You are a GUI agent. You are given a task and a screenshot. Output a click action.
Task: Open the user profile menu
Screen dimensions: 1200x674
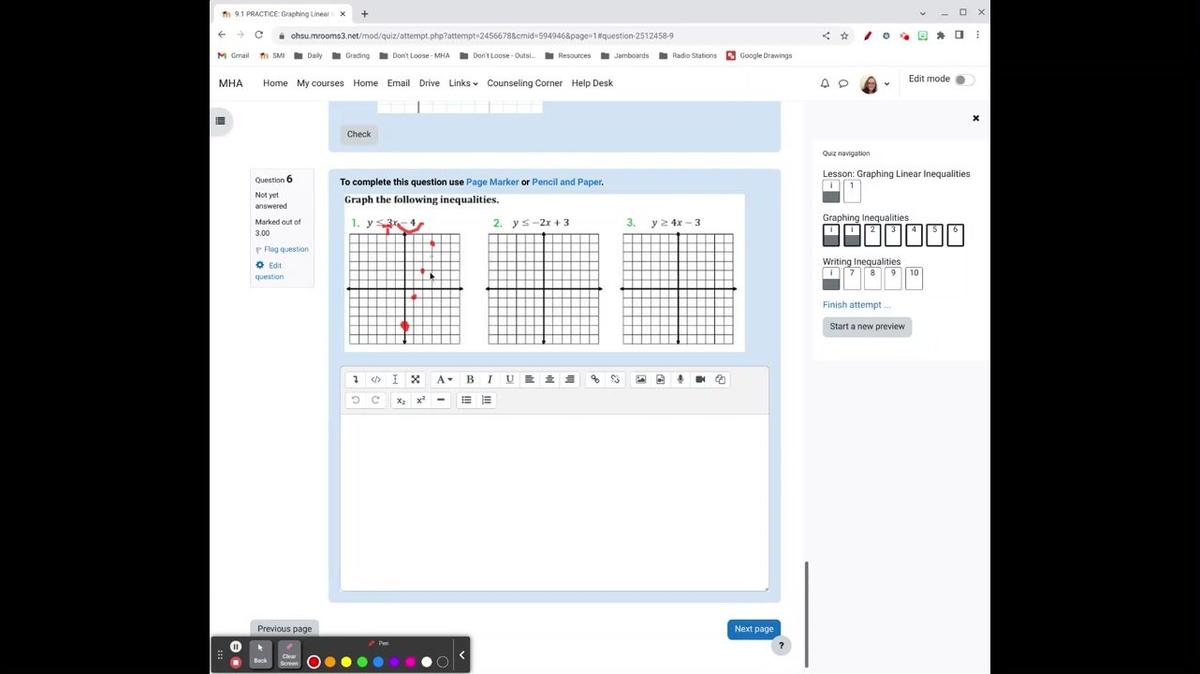[873, 84]
